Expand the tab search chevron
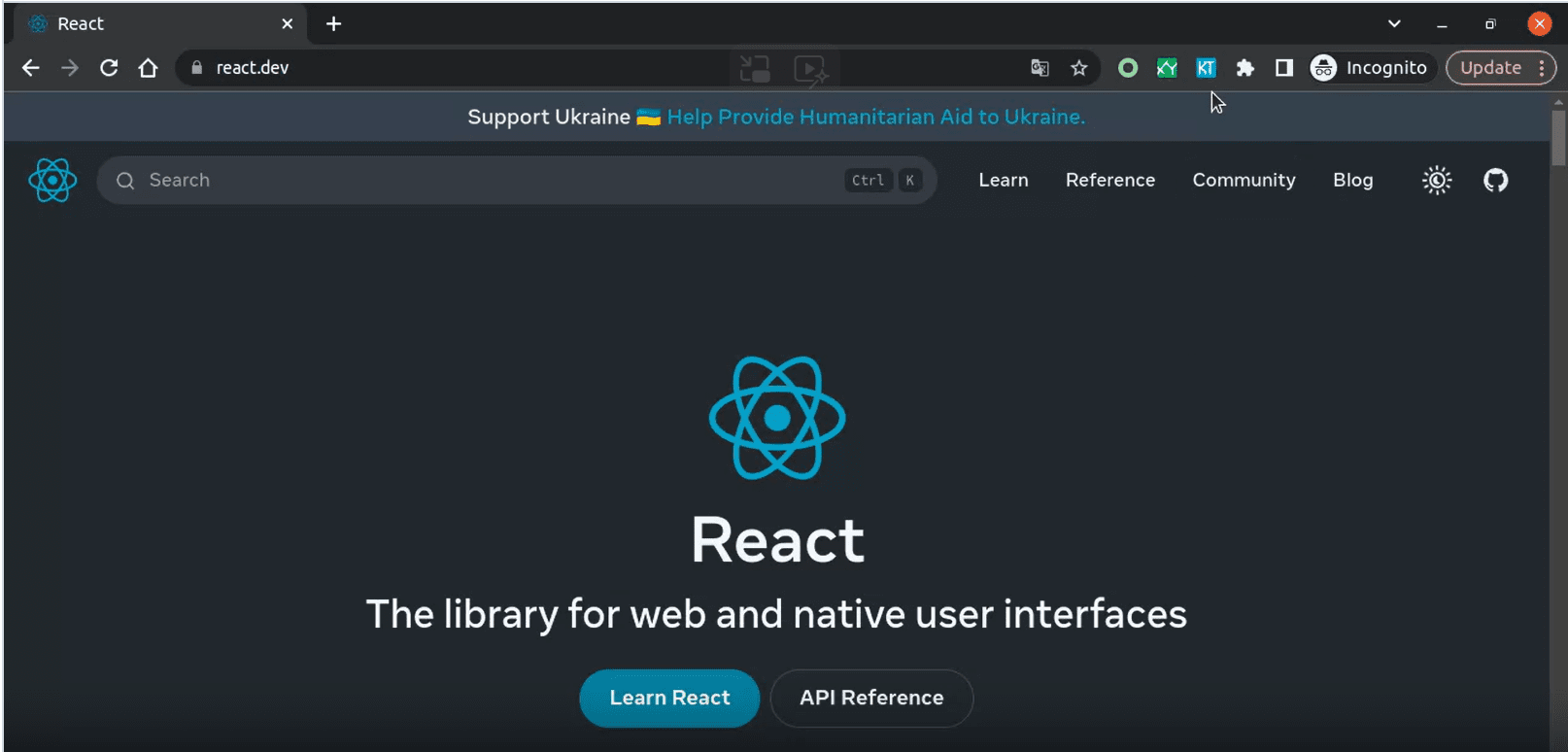 [x=1394, y=23]
